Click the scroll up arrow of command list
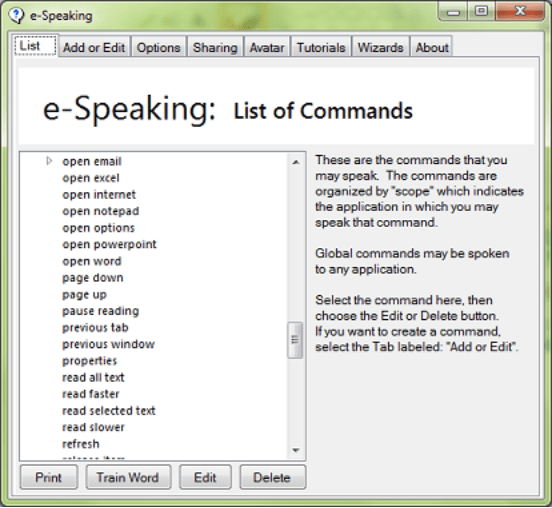 click(x=296, y=162)
